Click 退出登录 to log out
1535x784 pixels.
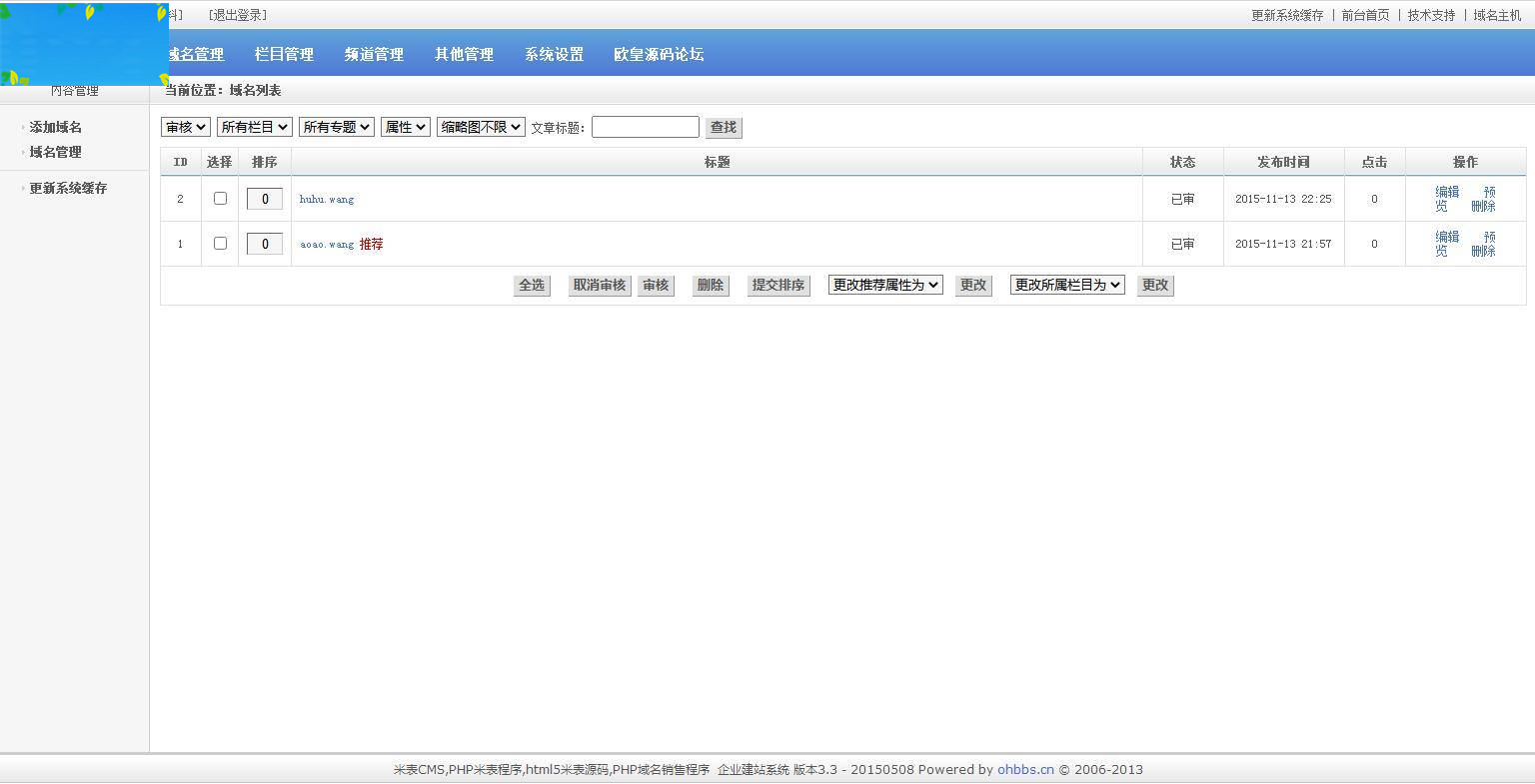pos(238,14)
